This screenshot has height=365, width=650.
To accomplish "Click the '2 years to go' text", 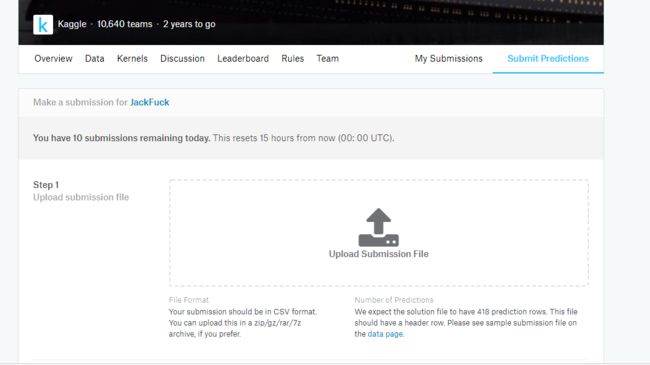I will 189,24.
